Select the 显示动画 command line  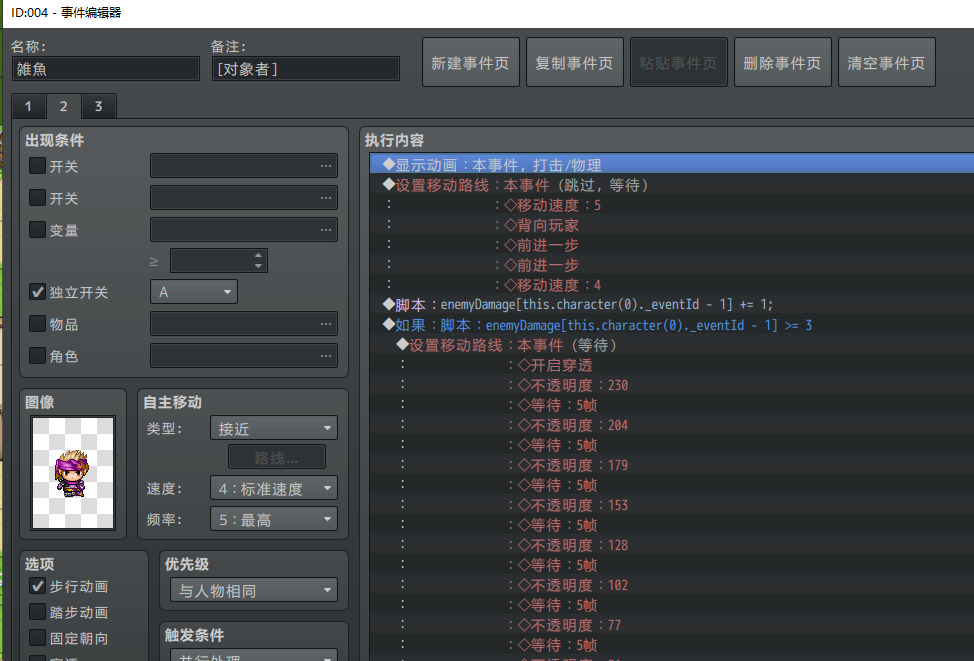tap(671, 165)
